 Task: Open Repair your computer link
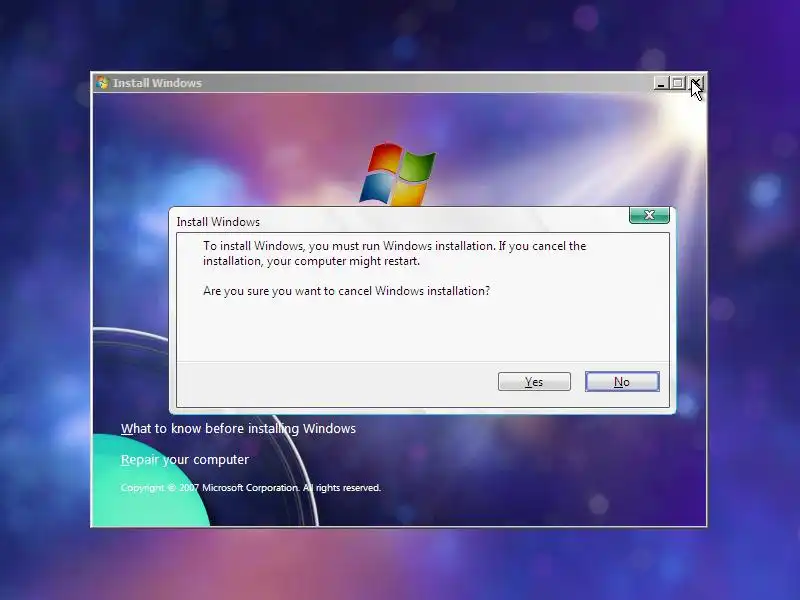tap(185, 460)
